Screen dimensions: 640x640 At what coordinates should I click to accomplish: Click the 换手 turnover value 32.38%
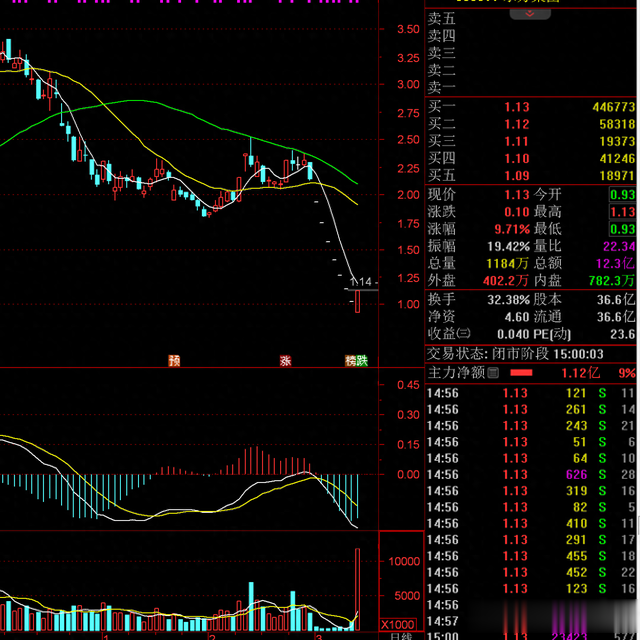pos(509,300)
